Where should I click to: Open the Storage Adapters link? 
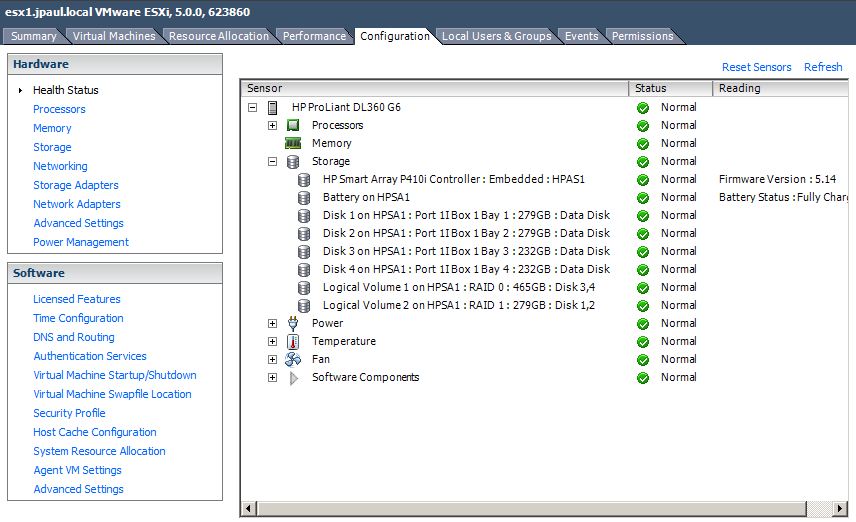click(76, 185)
